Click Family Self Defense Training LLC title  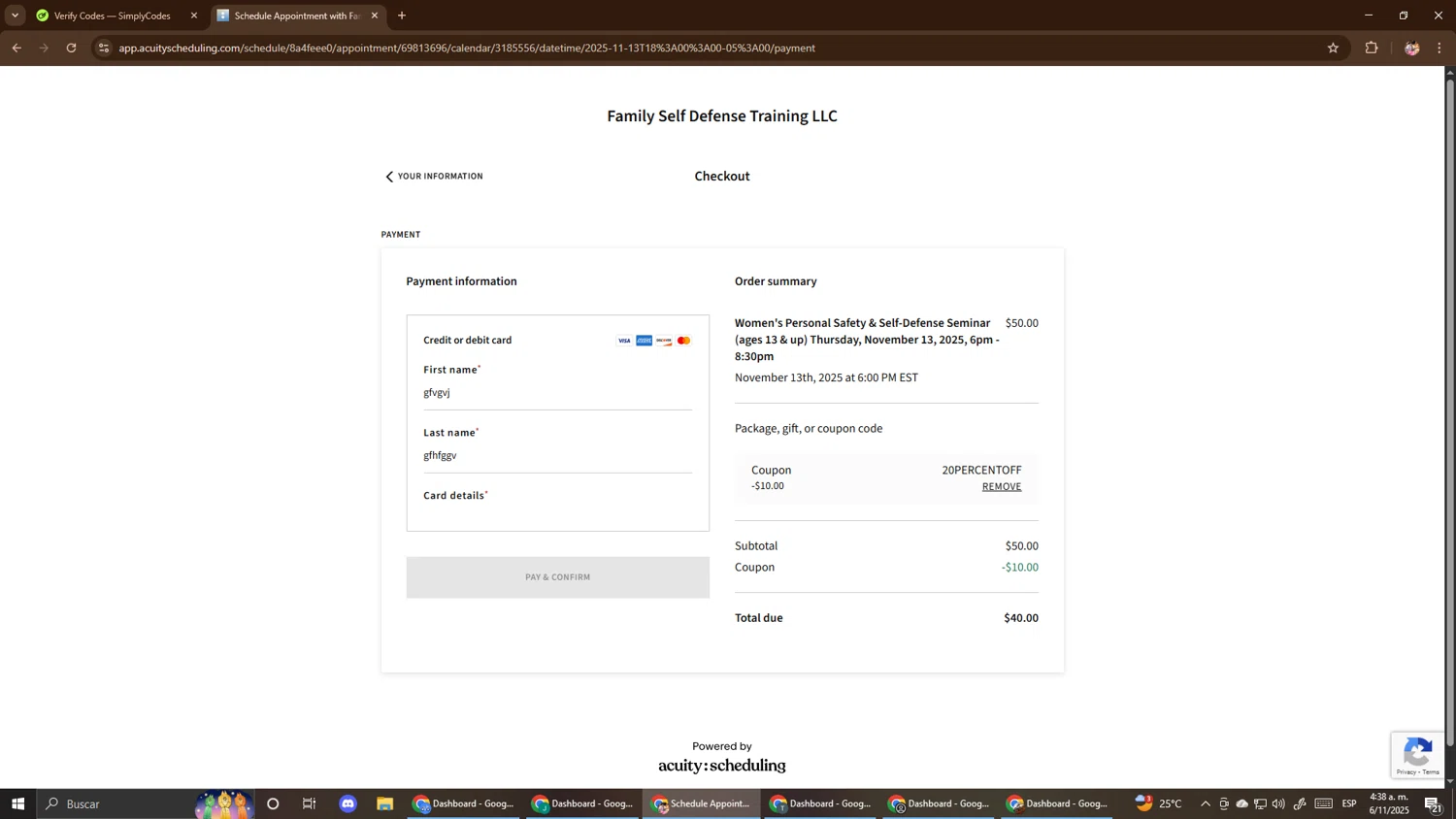(x=722, y=116)
